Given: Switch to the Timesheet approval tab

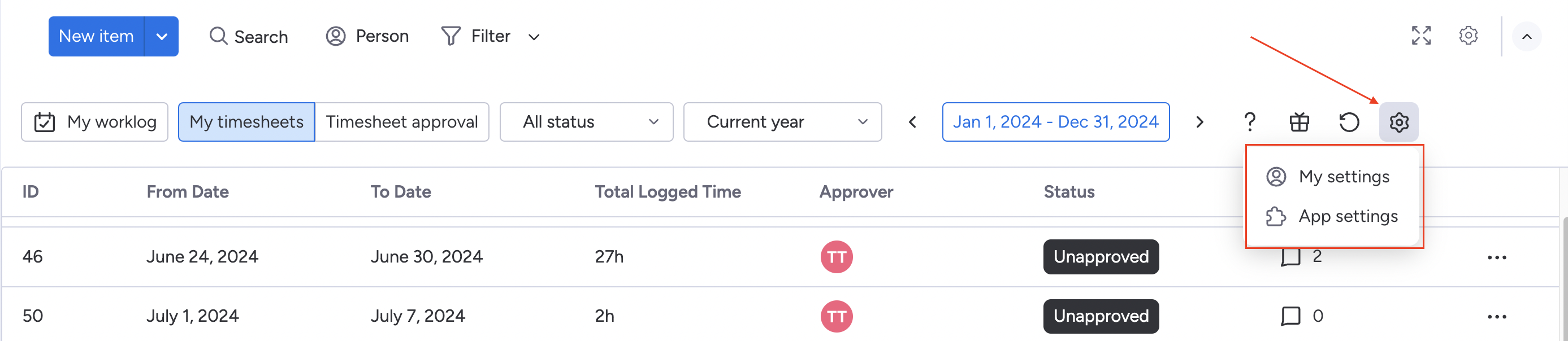Looking at the screenshot, I should pyautogui.click(x=402, y=122).
